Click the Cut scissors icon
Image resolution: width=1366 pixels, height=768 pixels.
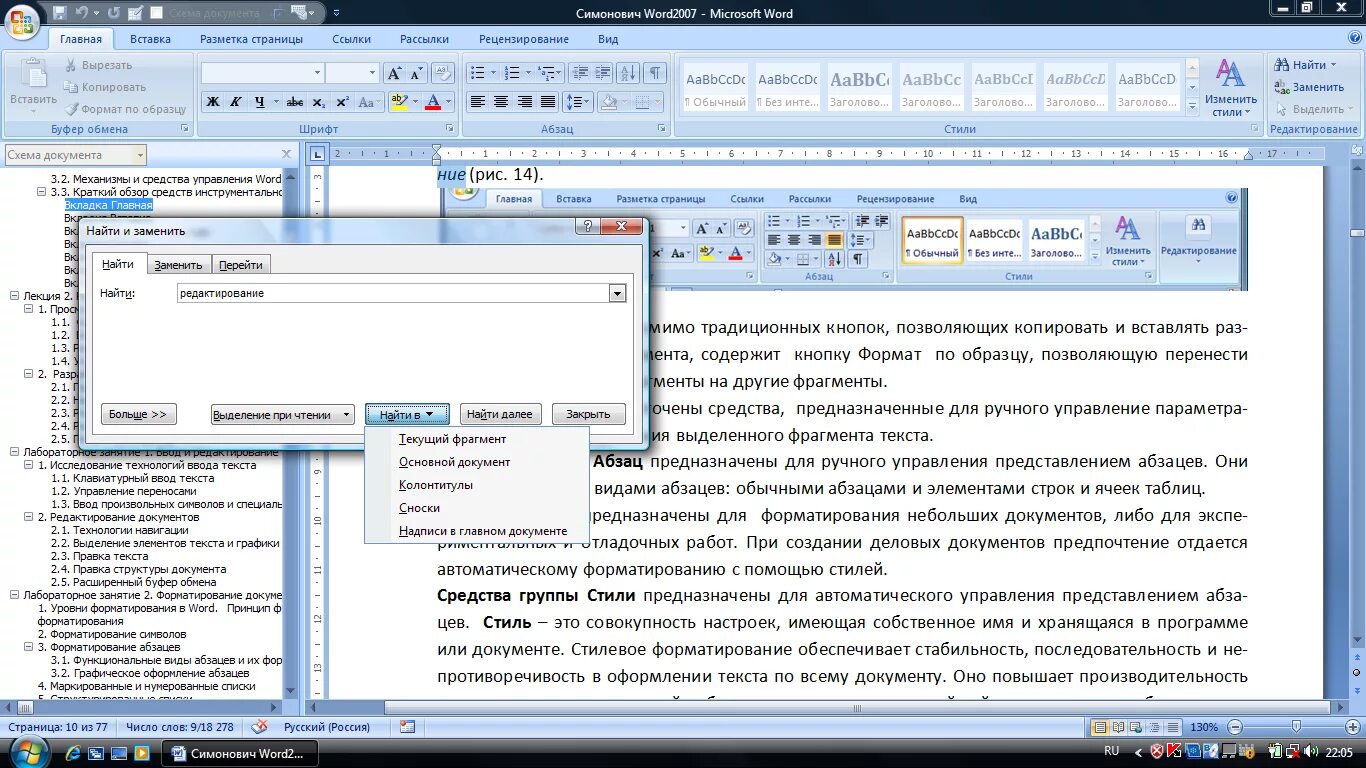(72, 65)
